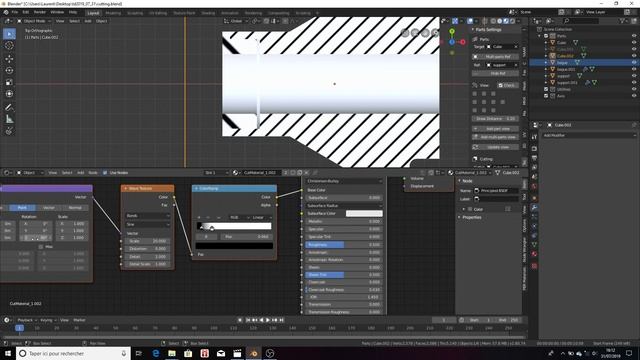Select the Transform tool
Image resolution: width=640 pixels, height=360 pixels.
[9, 94]
